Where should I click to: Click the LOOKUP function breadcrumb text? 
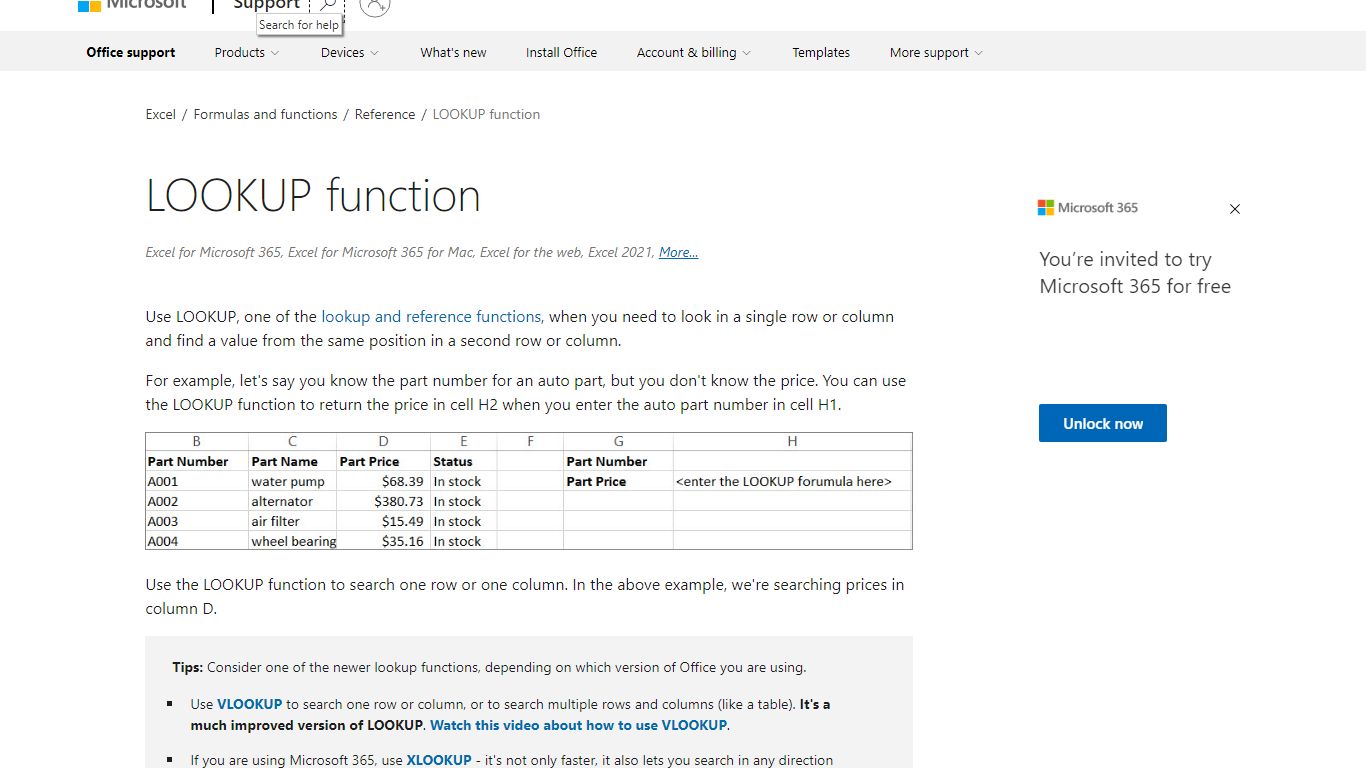(486, 114)
